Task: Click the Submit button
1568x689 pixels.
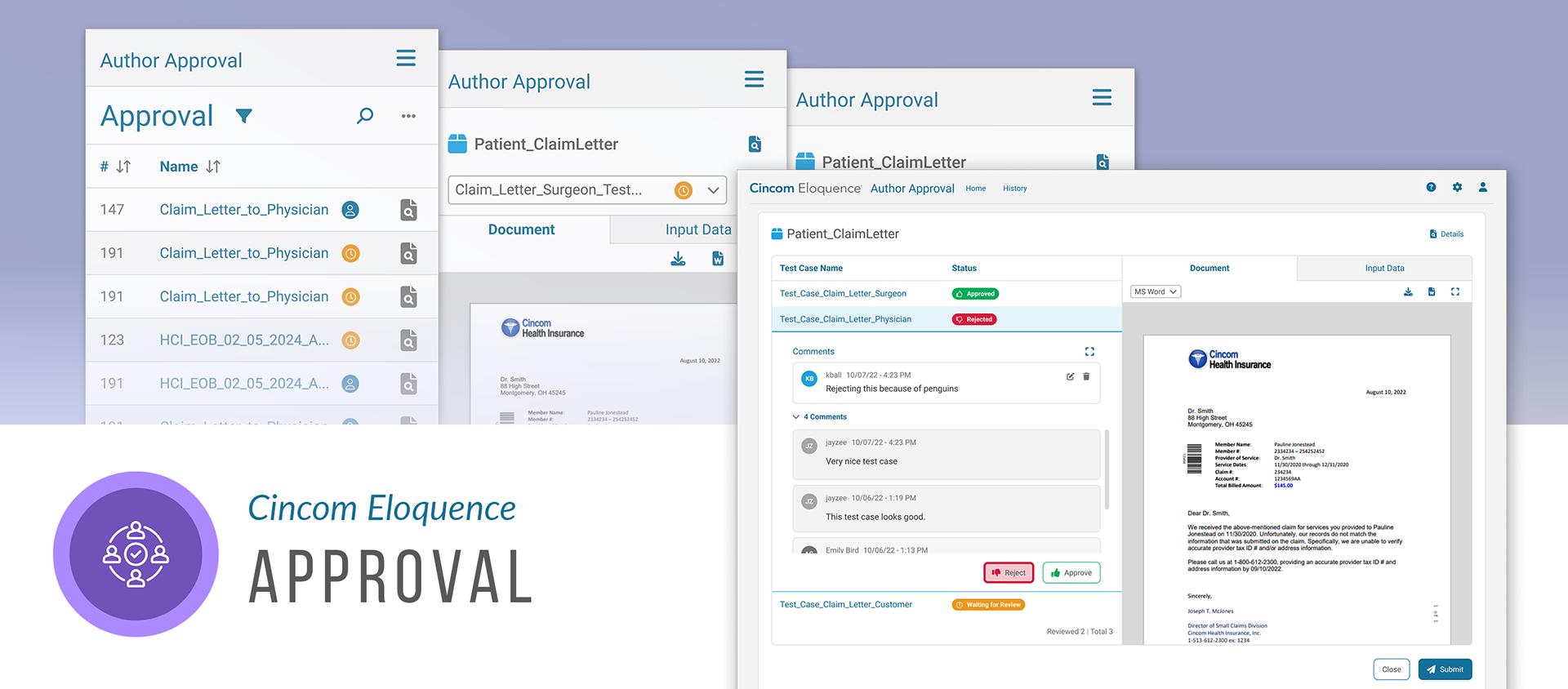Action: point(1445,669)
